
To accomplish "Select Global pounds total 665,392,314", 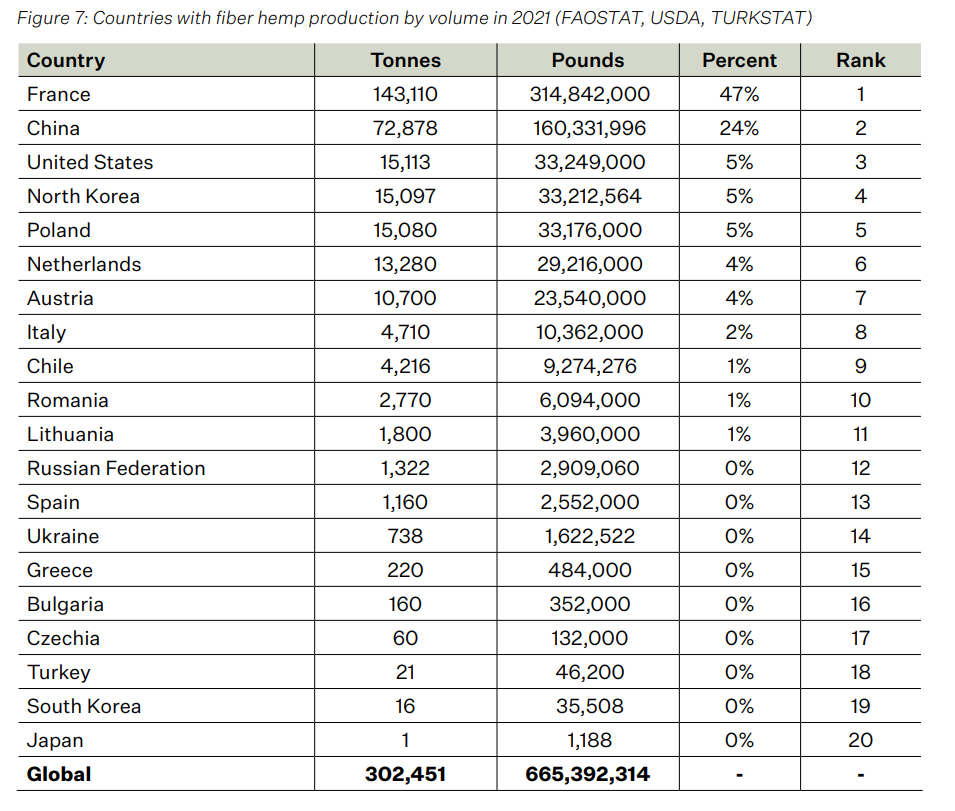I will tap(588, 774).
